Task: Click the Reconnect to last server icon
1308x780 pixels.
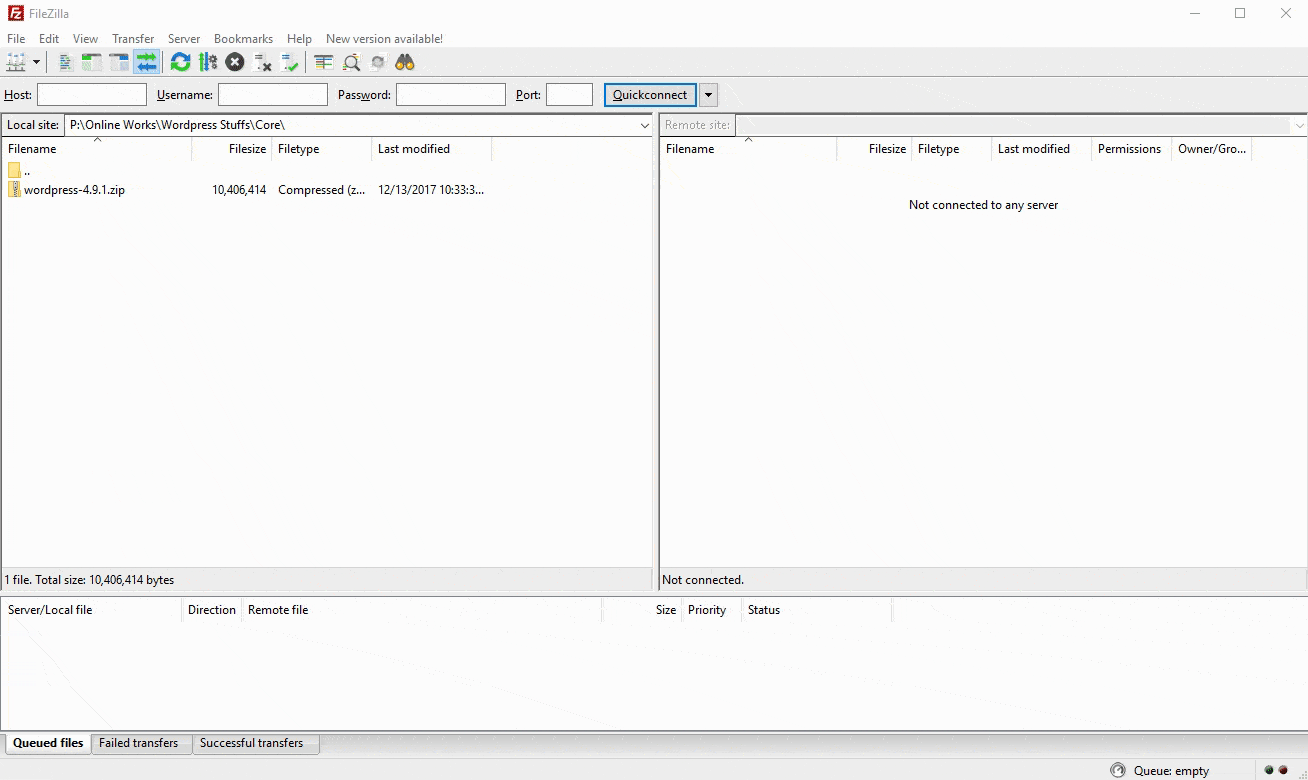Action: (x=290, y=62)
